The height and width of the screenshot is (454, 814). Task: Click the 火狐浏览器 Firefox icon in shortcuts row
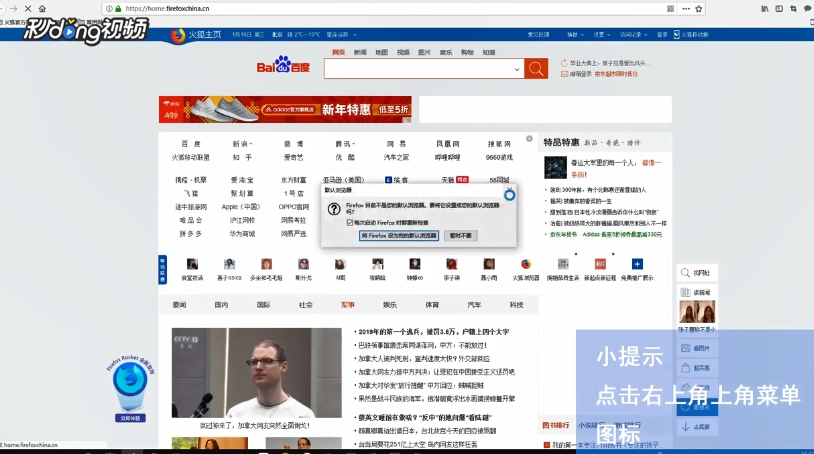(x=526, y=264)
